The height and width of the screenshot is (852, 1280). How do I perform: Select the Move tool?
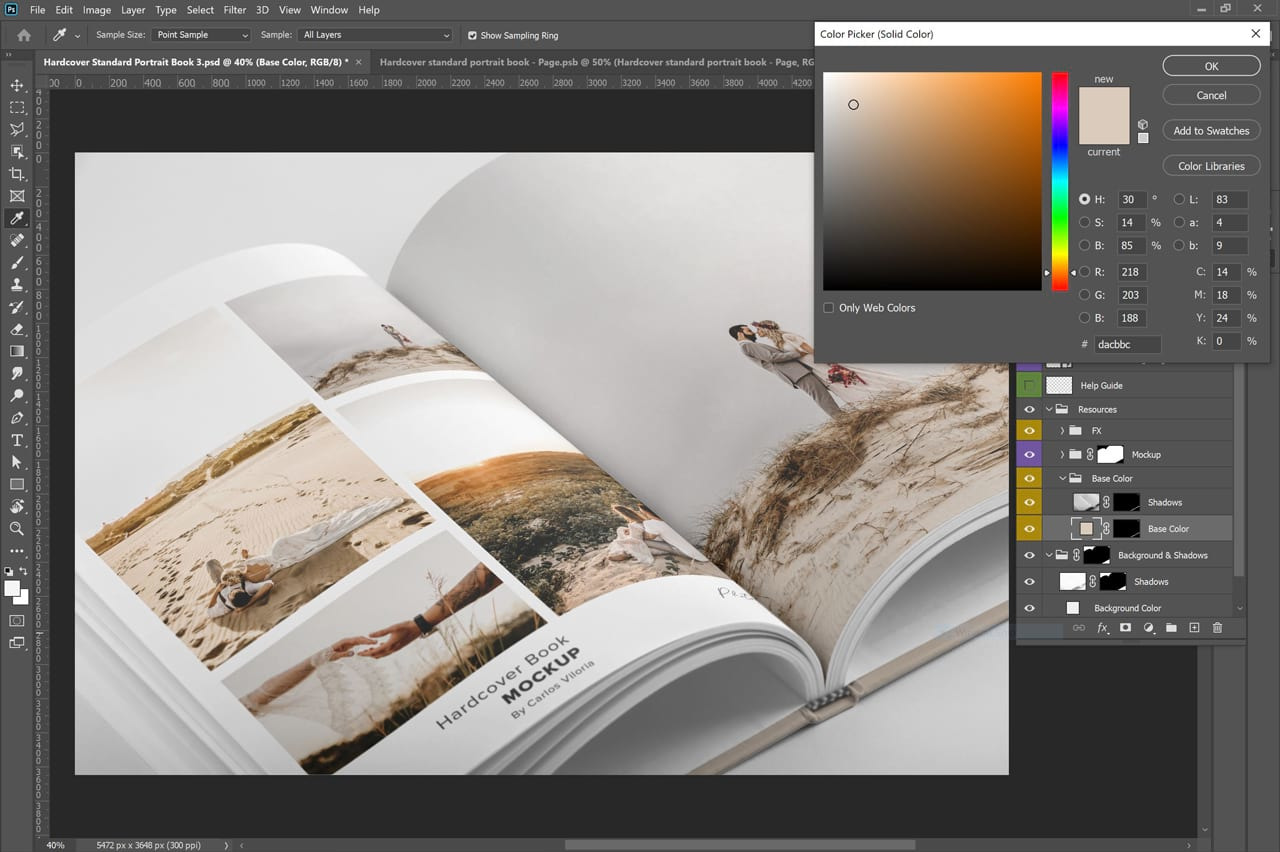[17, 85]
